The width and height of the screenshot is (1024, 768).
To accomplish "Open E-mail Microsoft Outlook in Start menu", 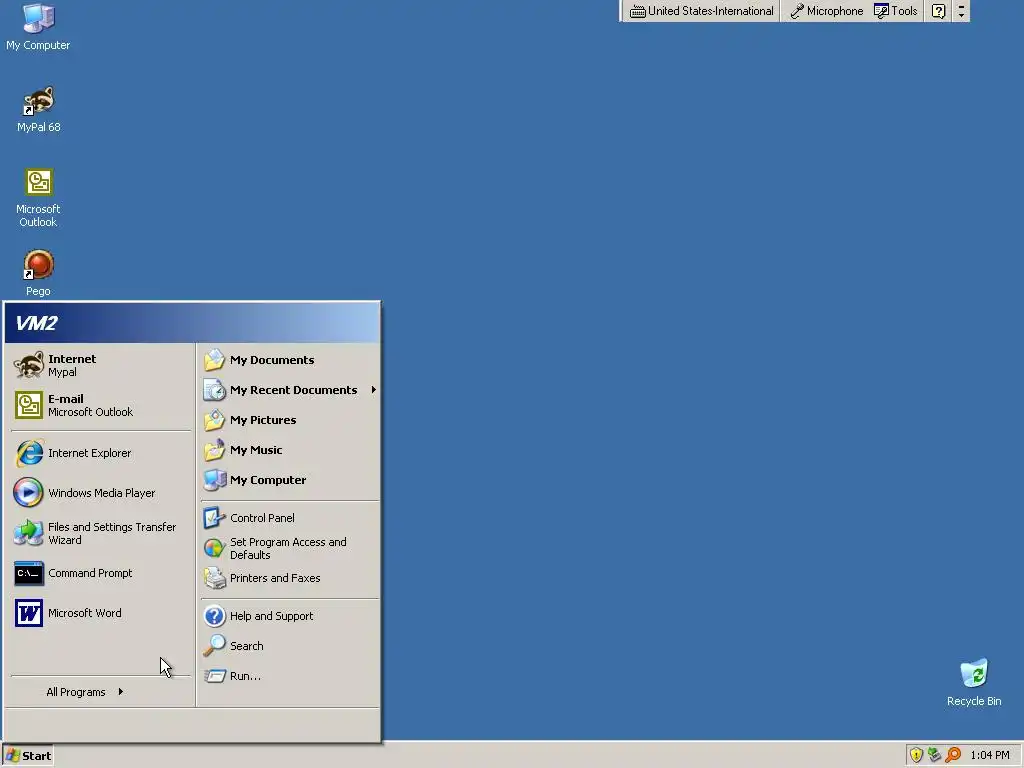I will coord(101,405).
